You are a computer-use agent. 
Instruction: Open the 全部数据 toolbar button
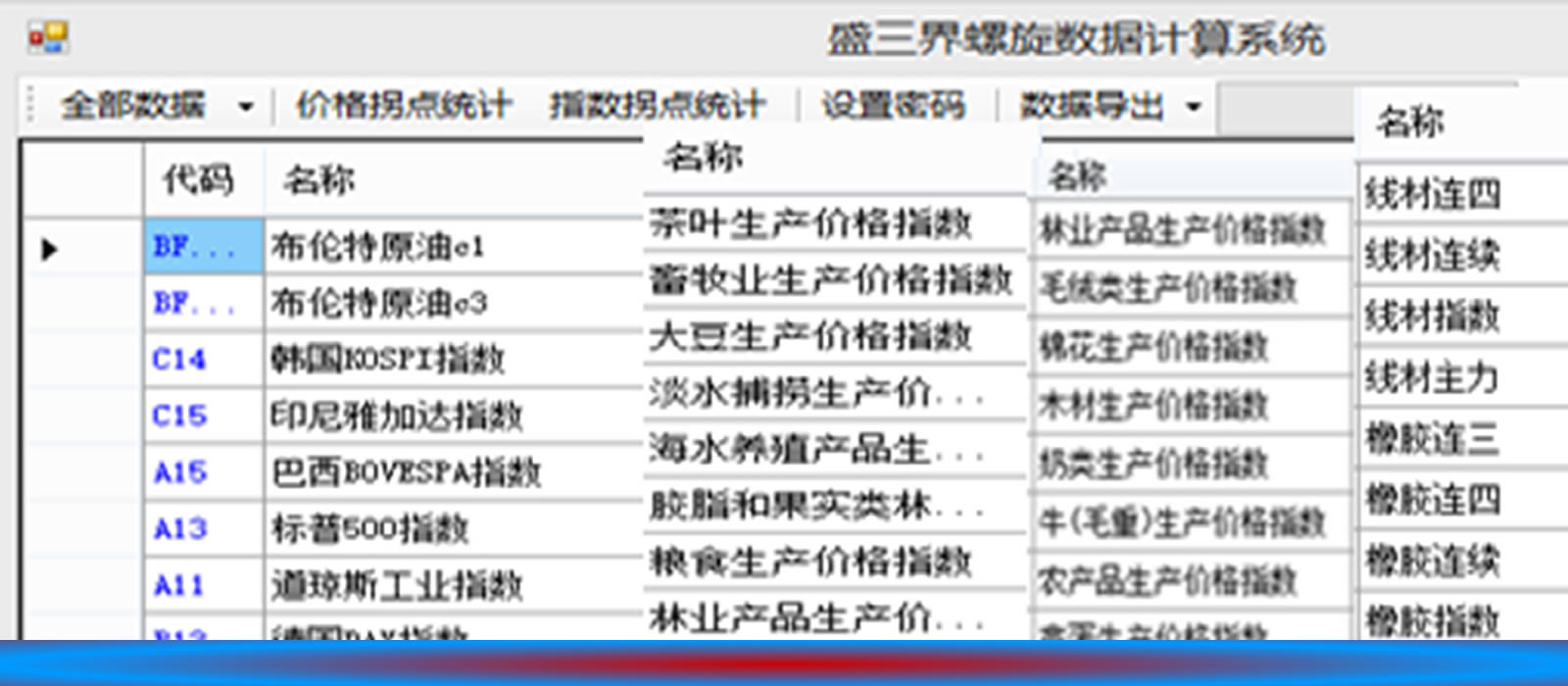[133, 105]
